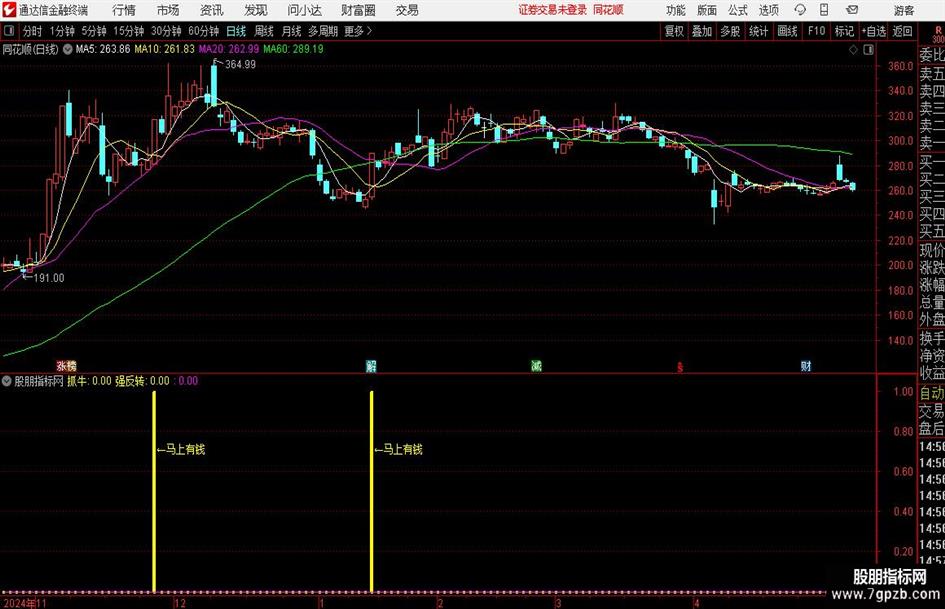Click the 191.00 low price label

48,278
